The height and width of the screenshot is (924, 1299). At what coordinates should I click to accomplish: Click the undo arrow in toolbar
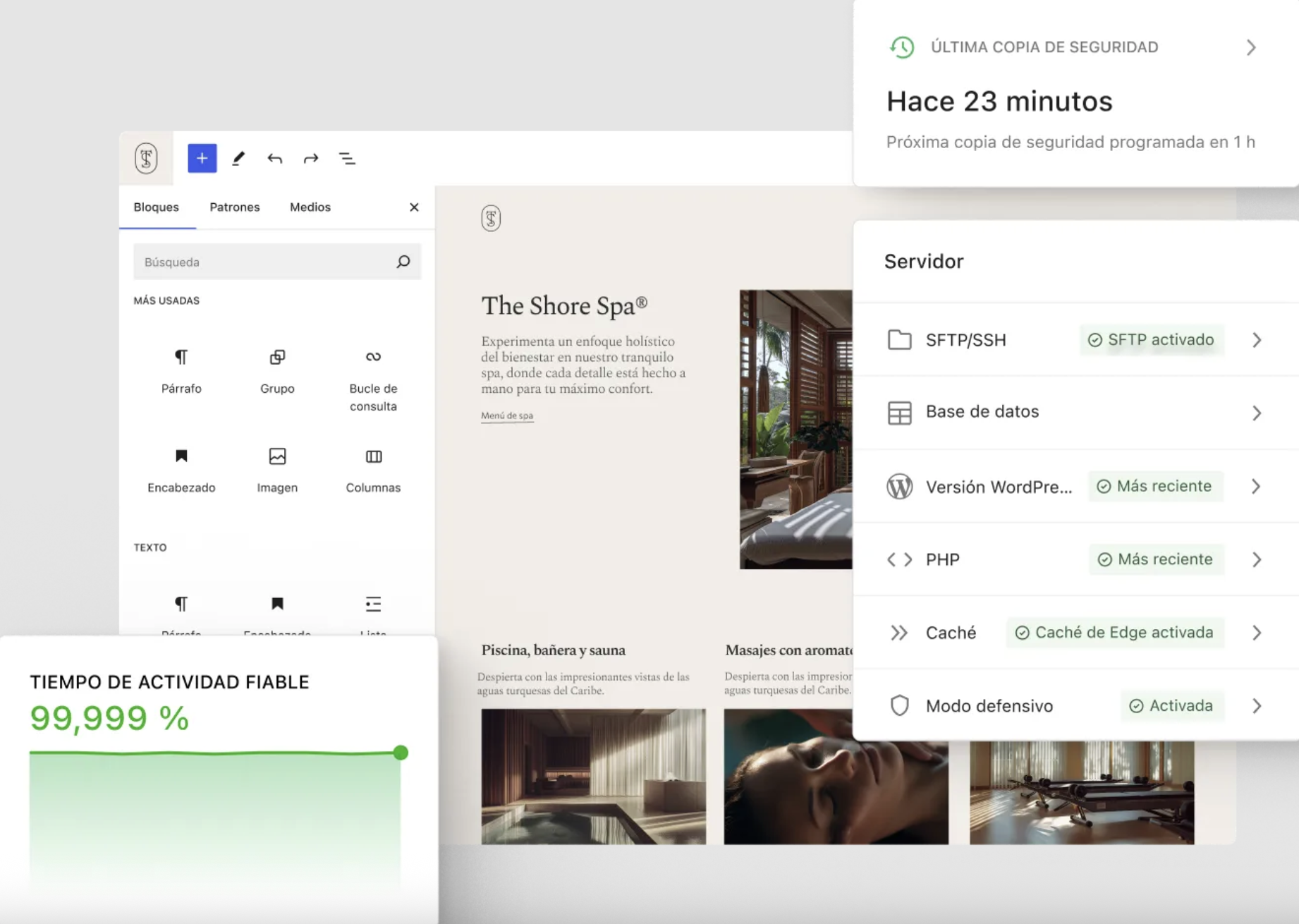pyautogui.click(x=274, y=158)
